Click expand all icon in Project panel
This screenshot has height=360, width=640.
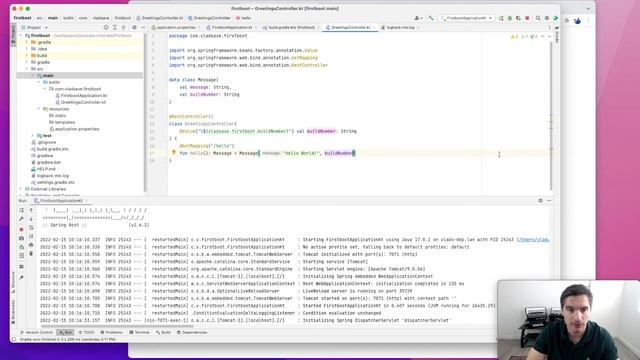coord(115,27)
